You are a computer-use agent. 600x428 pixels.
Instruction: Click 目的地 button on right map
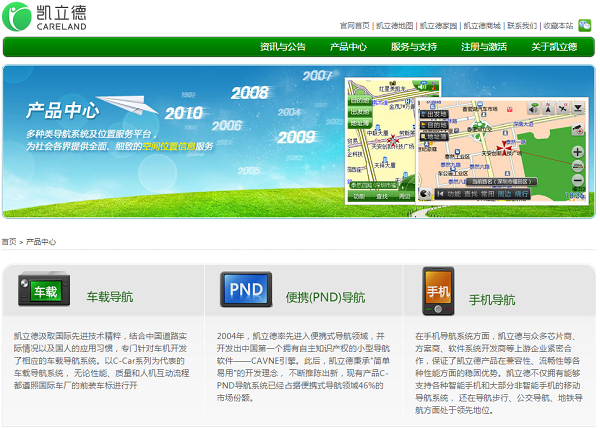pos(434,125)
